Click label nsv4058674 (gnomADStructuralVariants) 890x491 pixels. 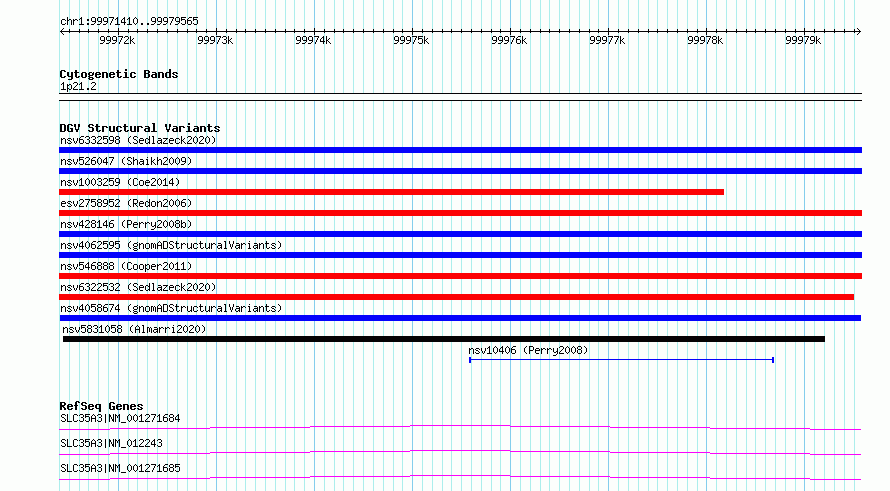pos(171,308)
